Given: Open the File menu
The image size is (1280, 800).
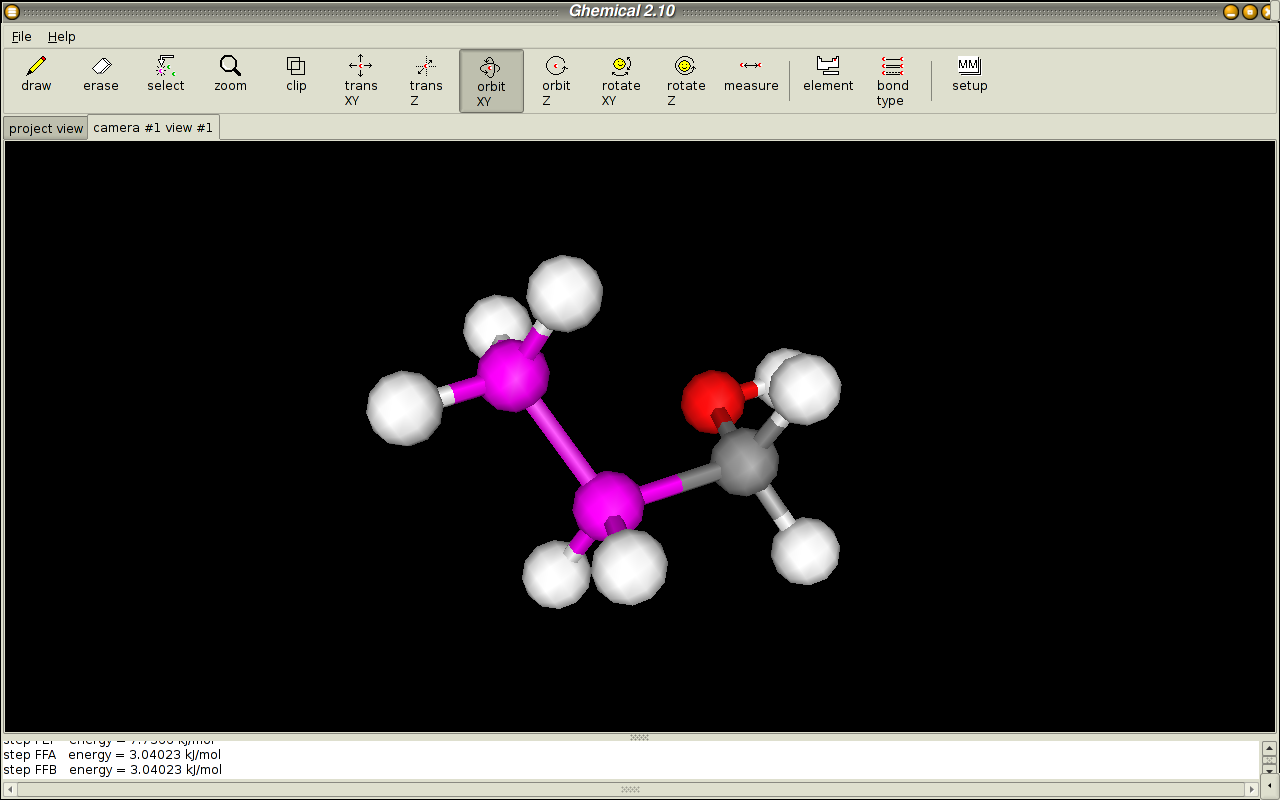Looking at the screenshot, I should [x=22, y=36].
